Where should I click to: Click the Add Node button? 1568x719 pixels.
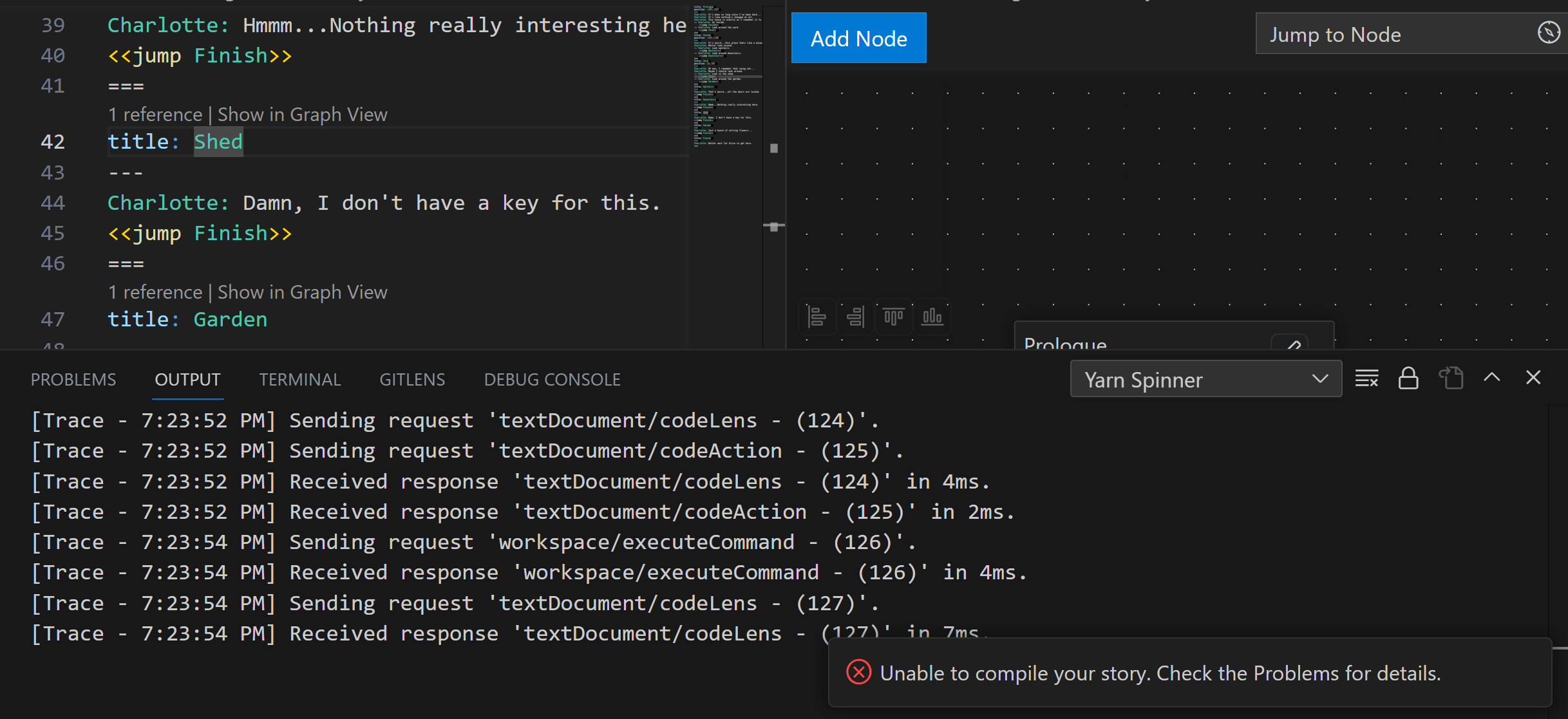858,38
